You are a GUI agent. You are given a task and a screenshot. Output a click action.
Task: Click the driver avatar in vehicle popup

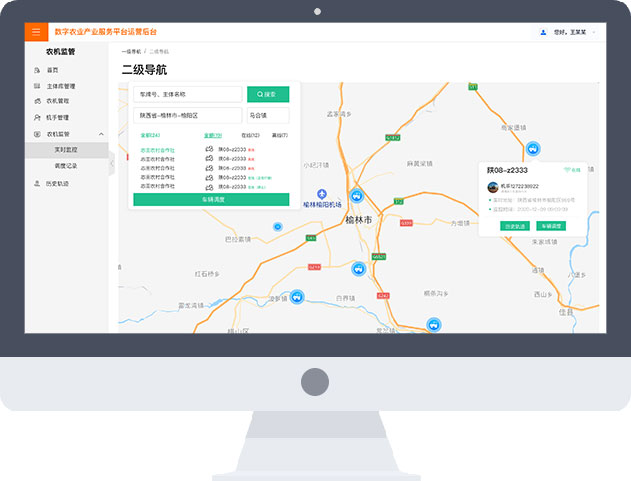(493, 187)
